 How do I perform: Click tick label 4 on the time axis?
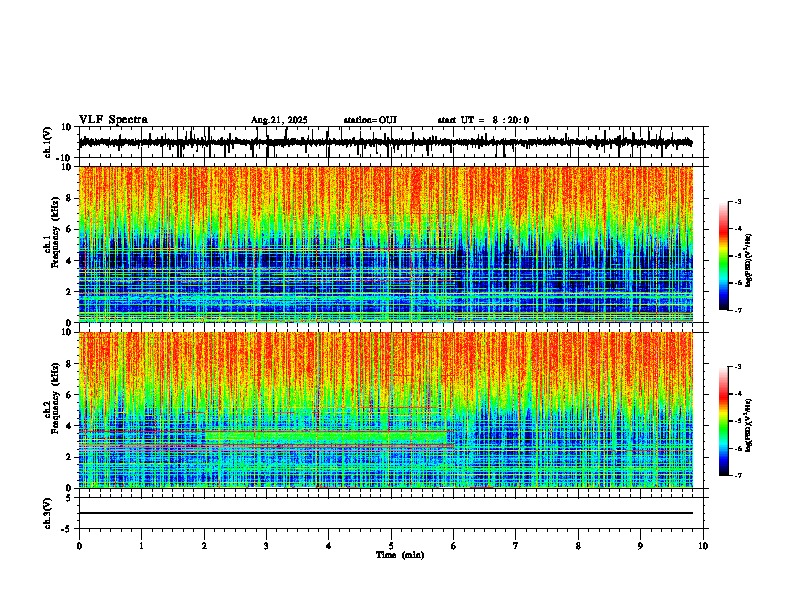click(x=329, y=546)
